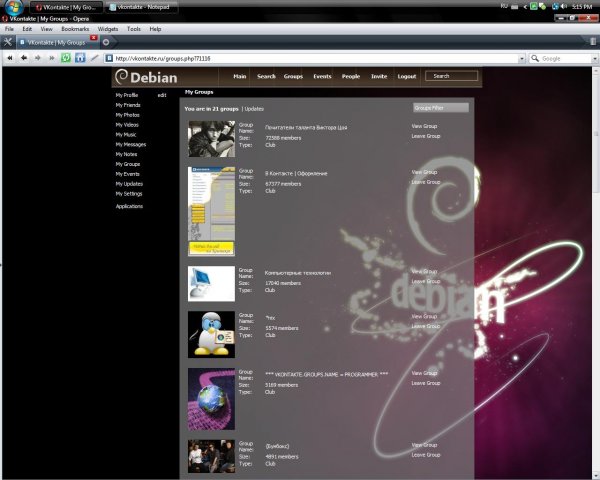
Task: Open My Messages in sidebar
Action: pyautogui.click(x=130, y=144)
